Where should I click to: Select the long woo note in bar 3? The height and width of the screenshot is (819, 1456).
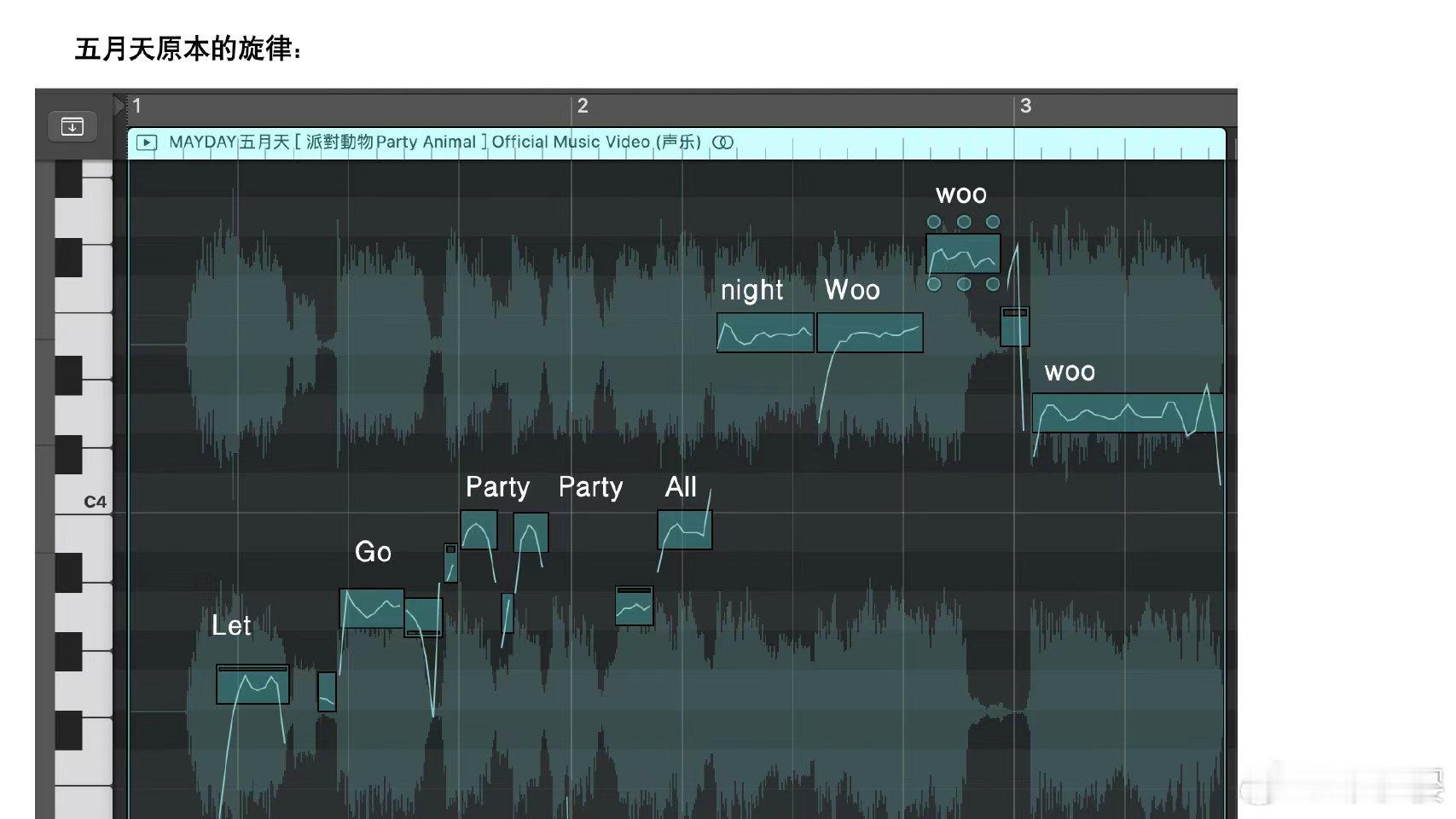pos(1128,412)
